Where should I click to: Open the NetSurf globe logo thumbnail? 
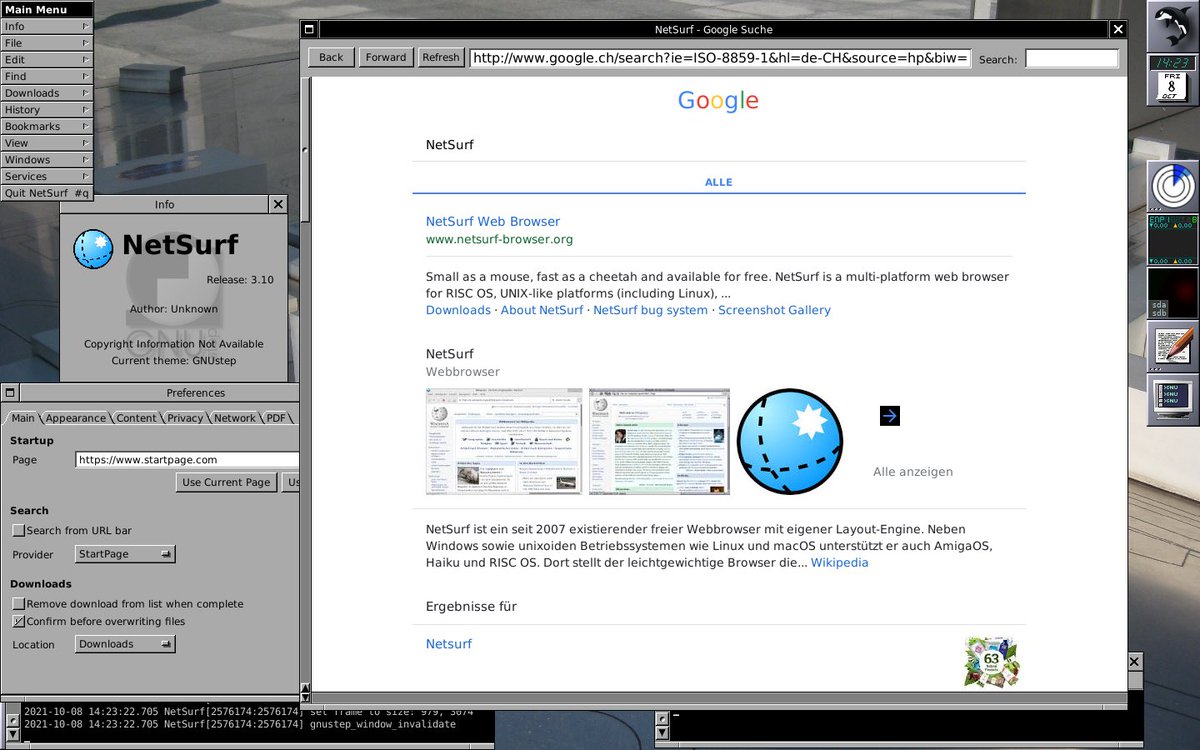pyautogui.click(x=790, y=441)
